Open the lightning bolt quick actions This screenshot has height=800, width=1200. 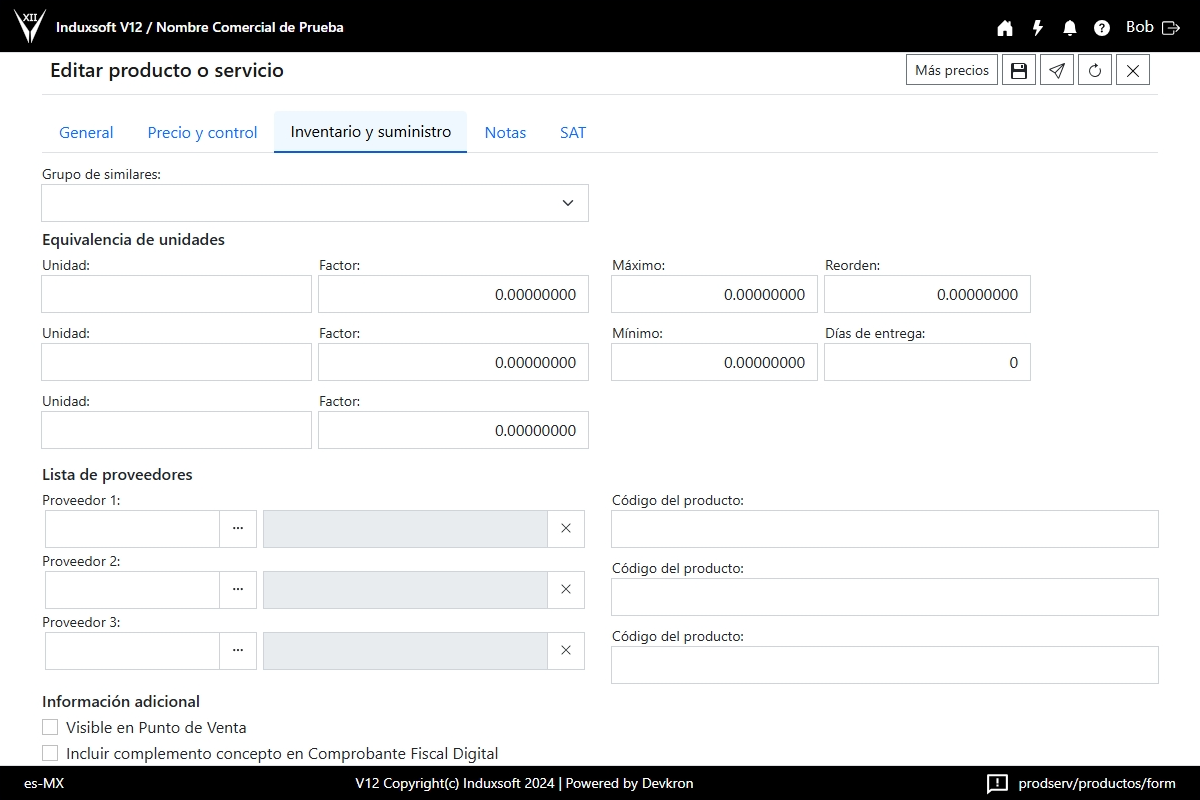pos(1038,28)
